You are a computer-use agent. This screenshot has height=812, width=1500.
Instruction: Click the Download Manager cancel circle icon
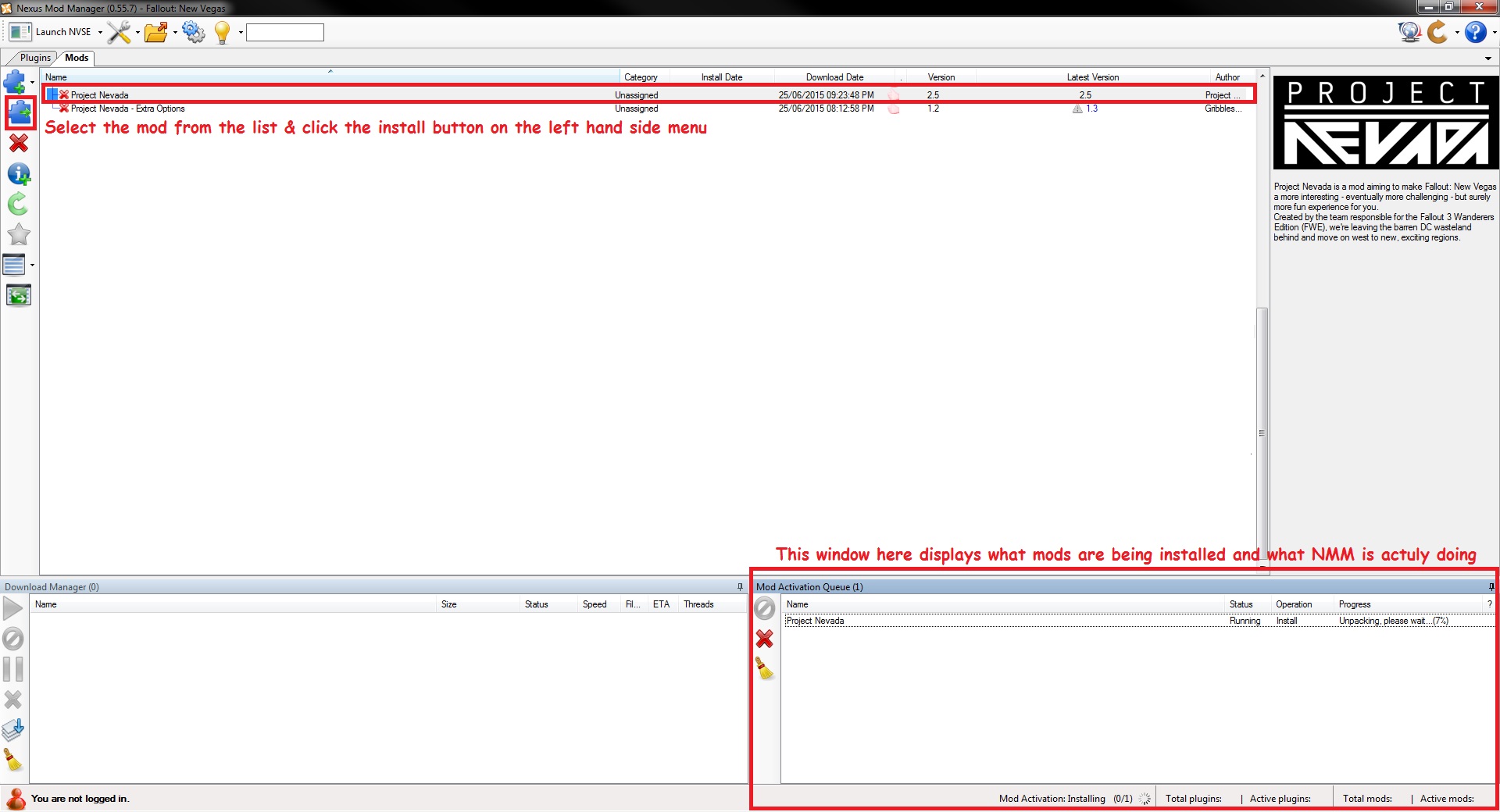[x=13, y=639]
